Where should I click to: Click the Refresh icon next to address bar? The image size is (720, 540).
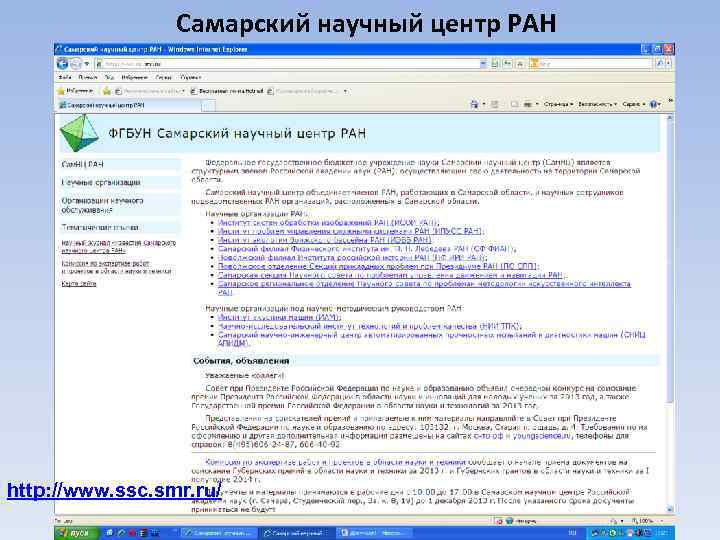click(x=507, y=64)
